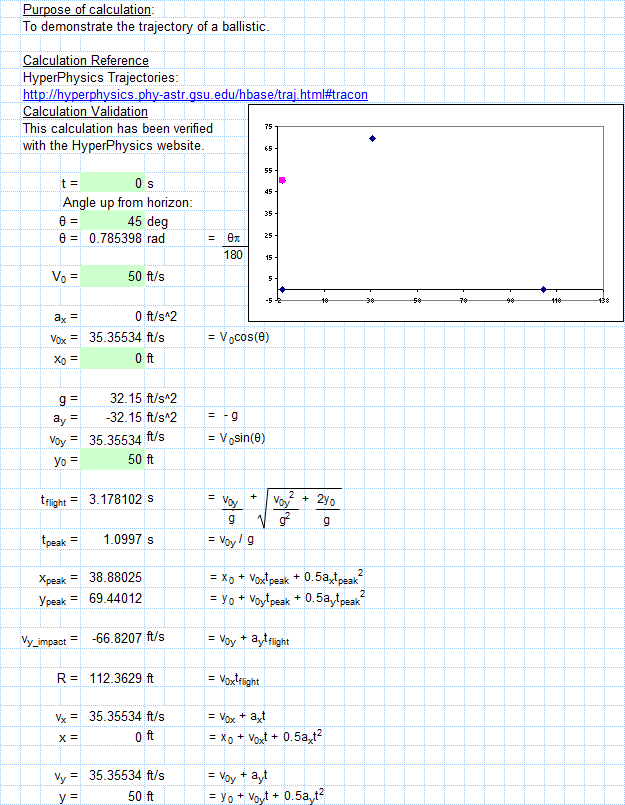Select the t peak value 1.0997
The width and height of the screenshot is (625, 805).
123,539
